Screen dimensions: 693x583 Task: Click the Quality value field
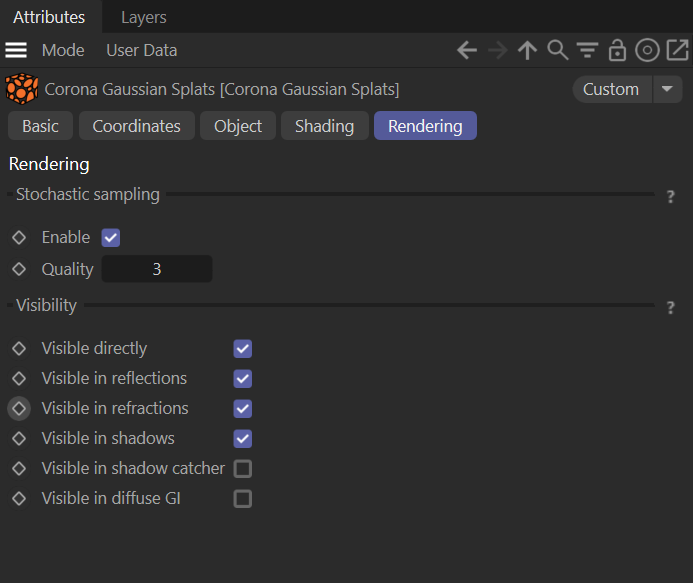[157, 269]
